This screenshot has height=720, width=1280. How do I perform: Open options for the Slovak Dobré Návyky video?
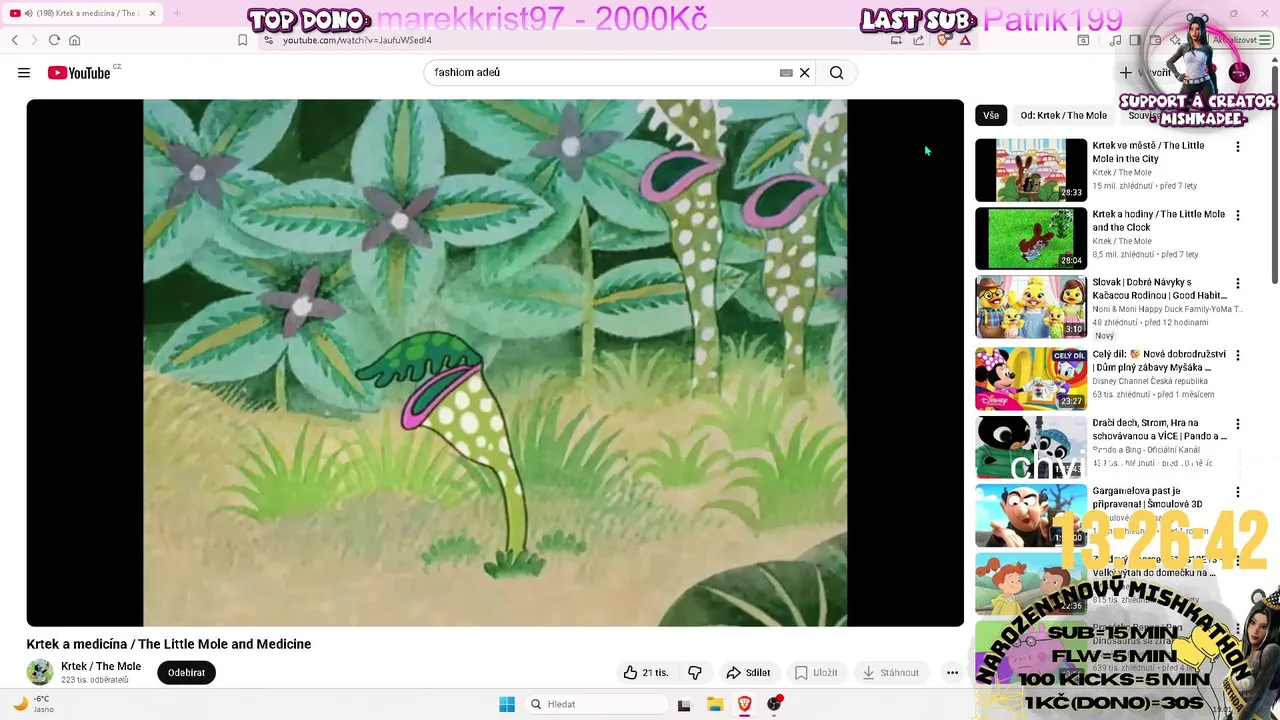(x=1237, y=283)
